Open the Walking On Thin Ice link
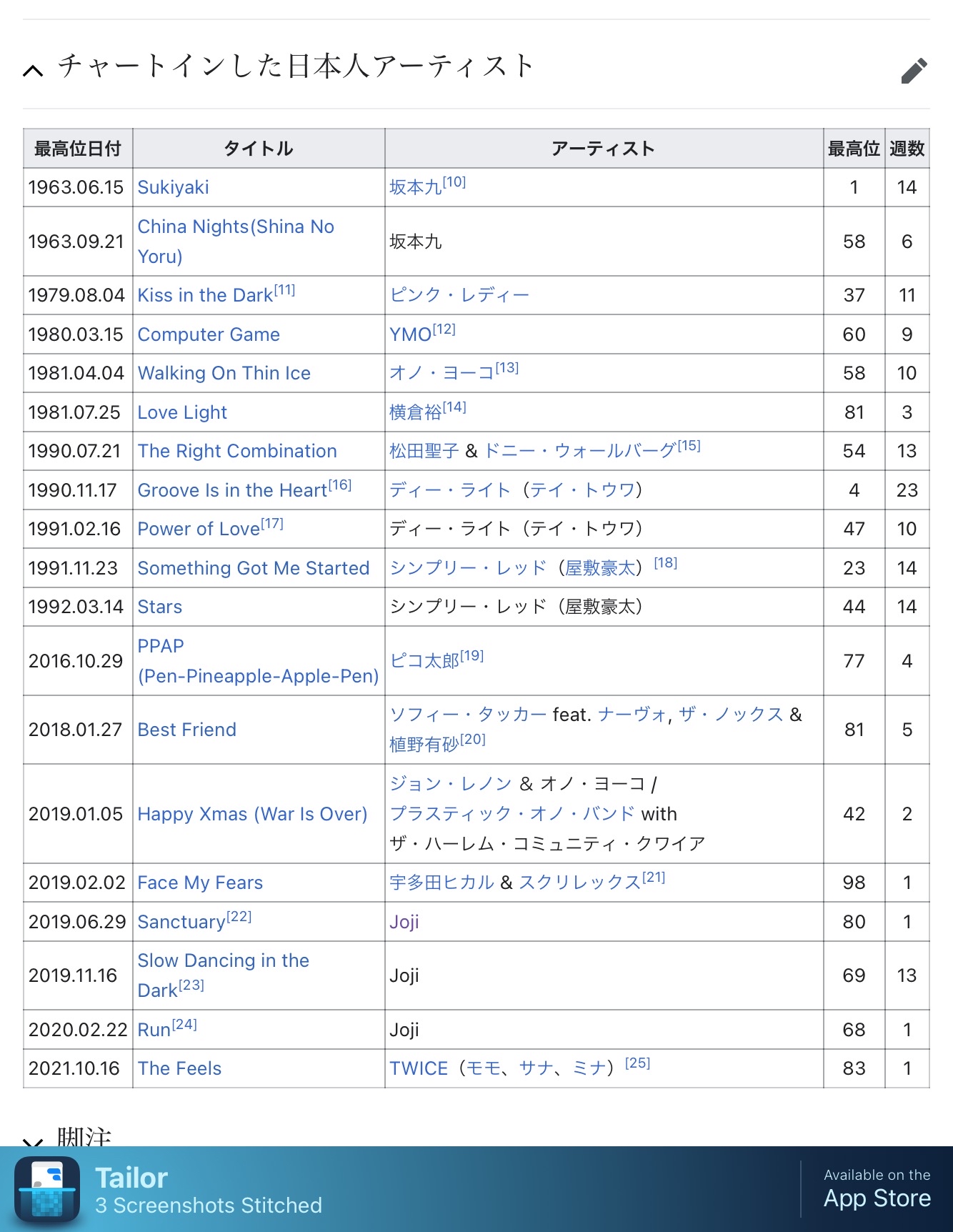Image resolution: width=953 pixels, height=1232 pixels. [x=224, y=373]
